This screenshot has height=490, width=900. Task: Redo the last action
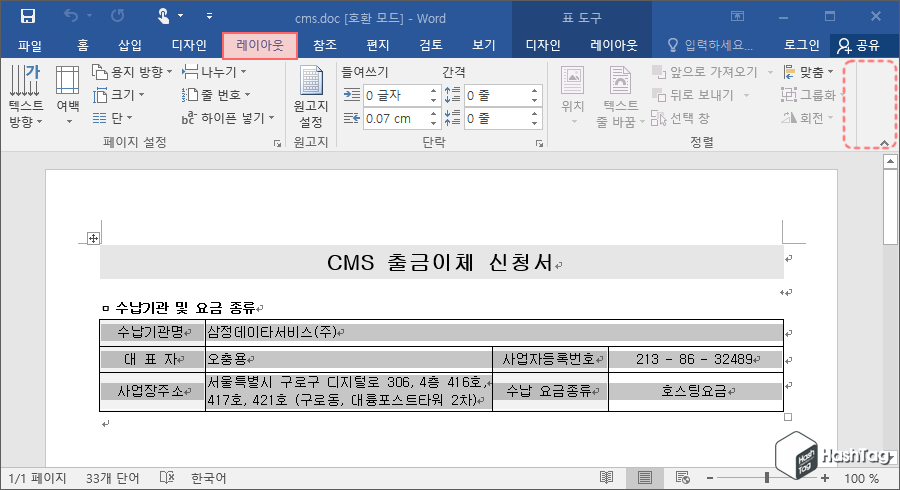[118, 16]
